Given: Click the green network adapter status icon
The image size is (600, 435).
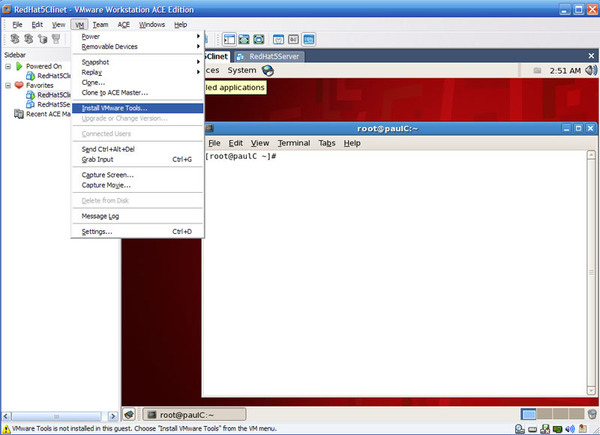Looking at the screenshot, I should [x=557, y=429].
